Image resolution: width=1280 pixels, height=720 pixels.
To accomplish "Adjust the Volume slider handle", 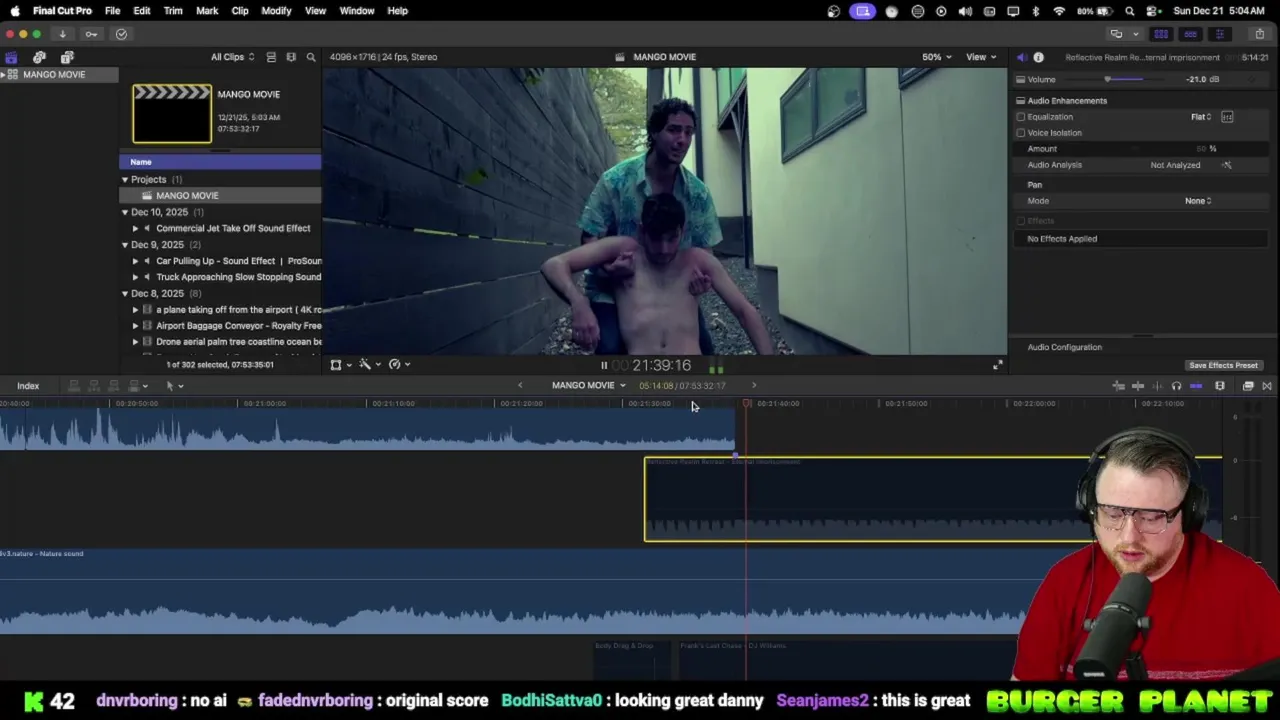I will [1107, 80].
